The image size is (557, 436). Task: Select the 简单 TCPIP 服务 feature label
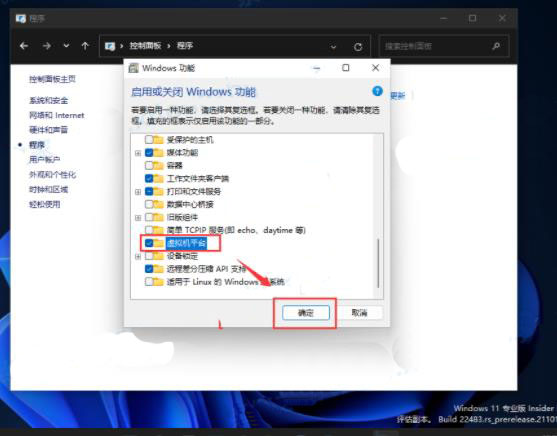[x=236, y=230]
